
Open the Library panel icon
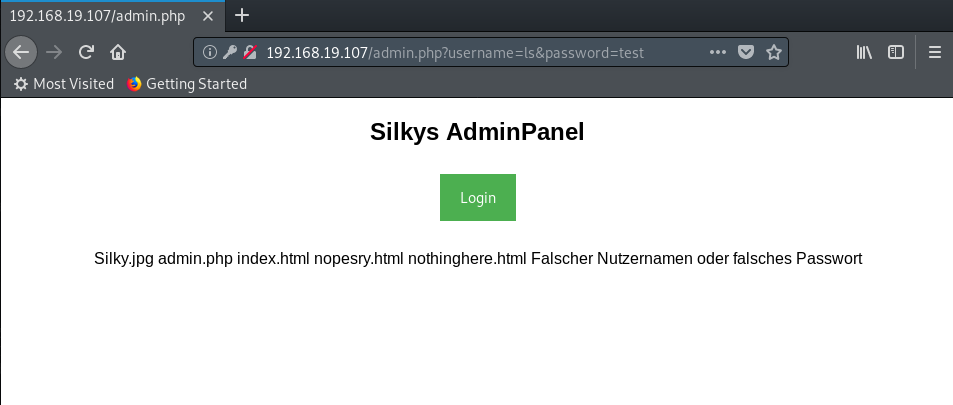click(x=864, y=52)
